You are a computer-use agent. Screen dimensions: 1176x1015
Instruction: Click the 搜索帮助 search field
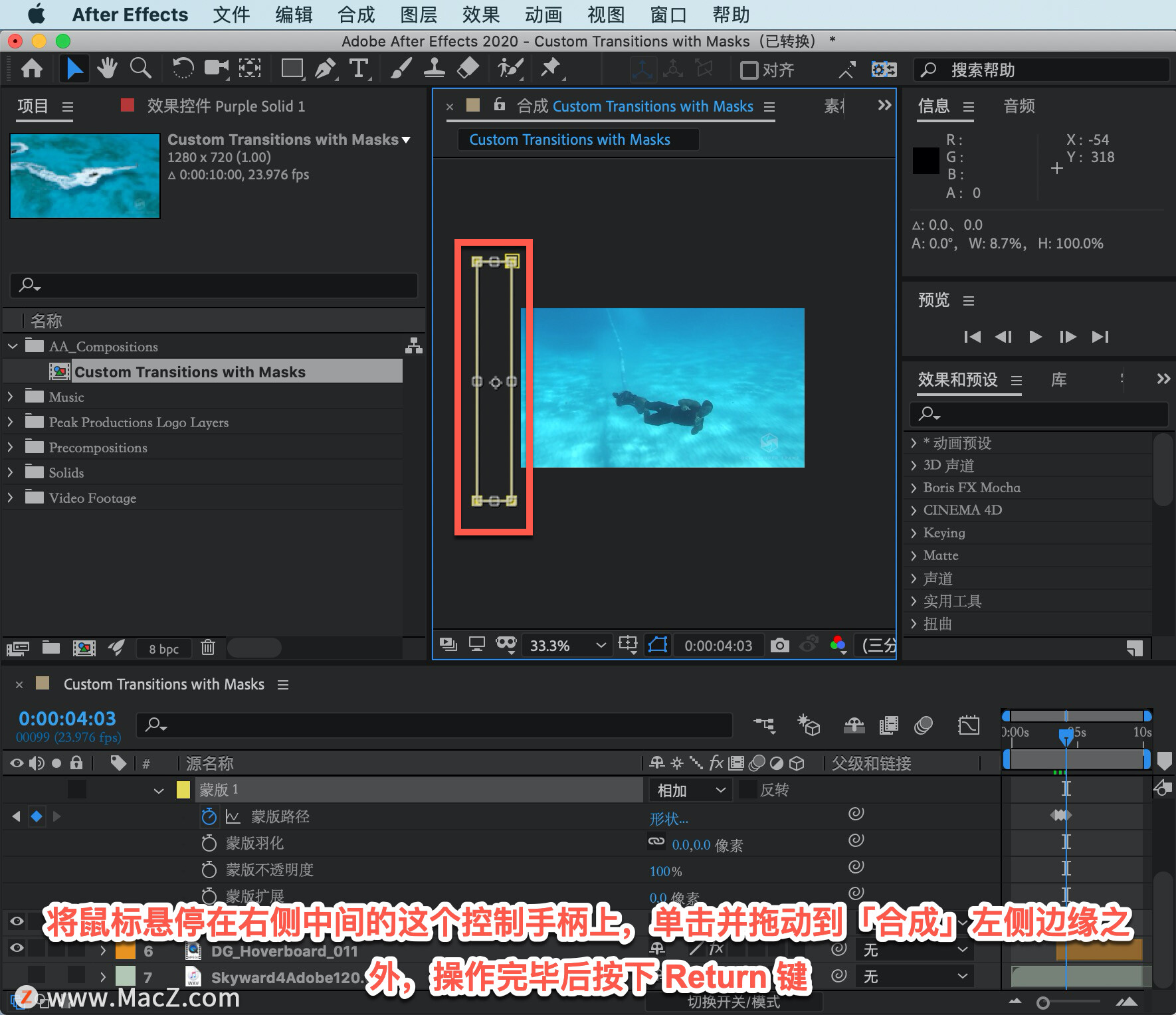pyautogui.click(x=1042, y=70)
